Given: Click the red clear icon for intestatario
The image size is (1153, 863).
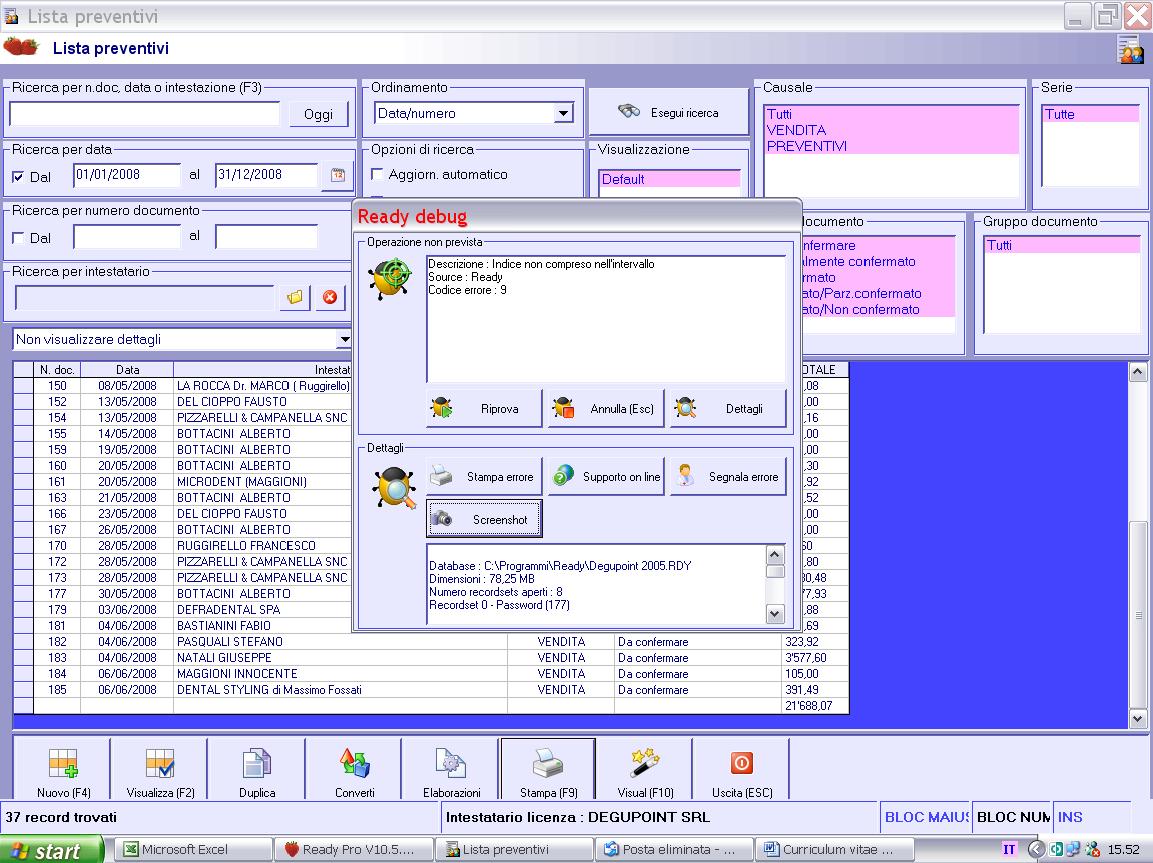Looking at the screenshot, I should 329,297.
